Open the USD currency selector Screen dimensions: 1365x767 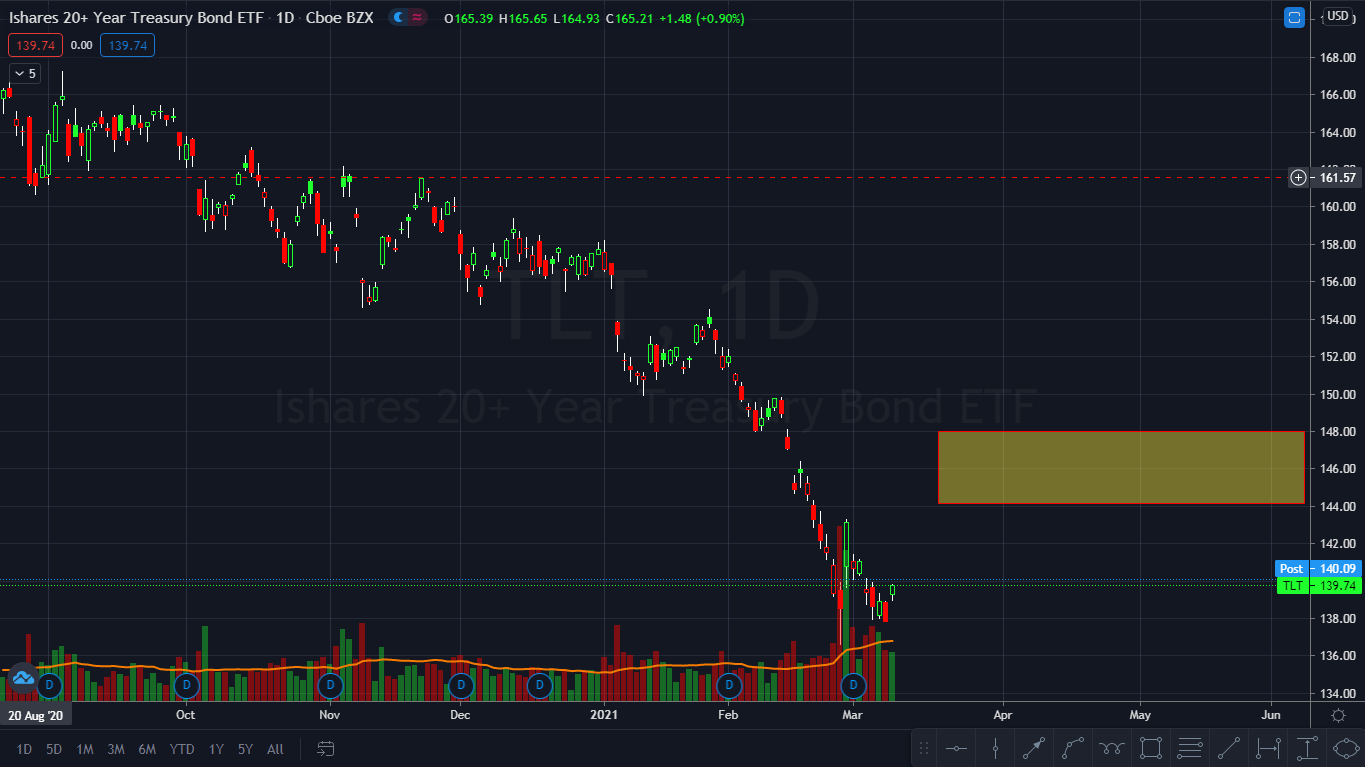1337,16
